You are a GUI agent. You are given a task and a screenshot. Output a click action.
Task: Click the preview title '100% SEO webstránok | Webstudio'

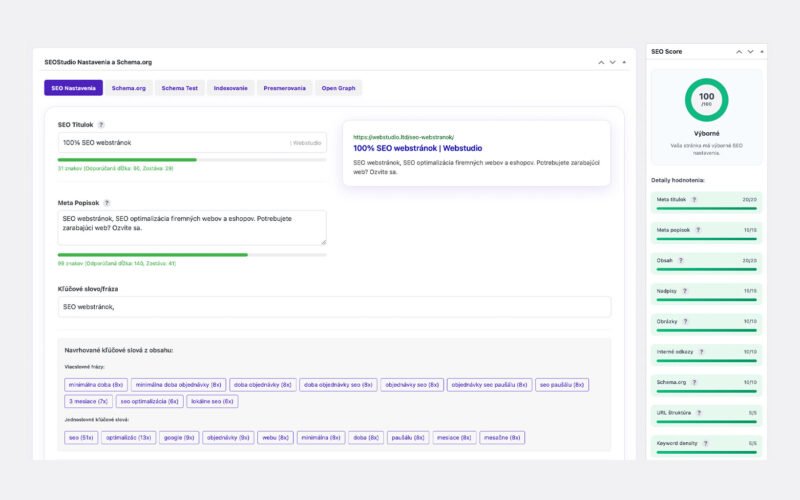point(417,148)
